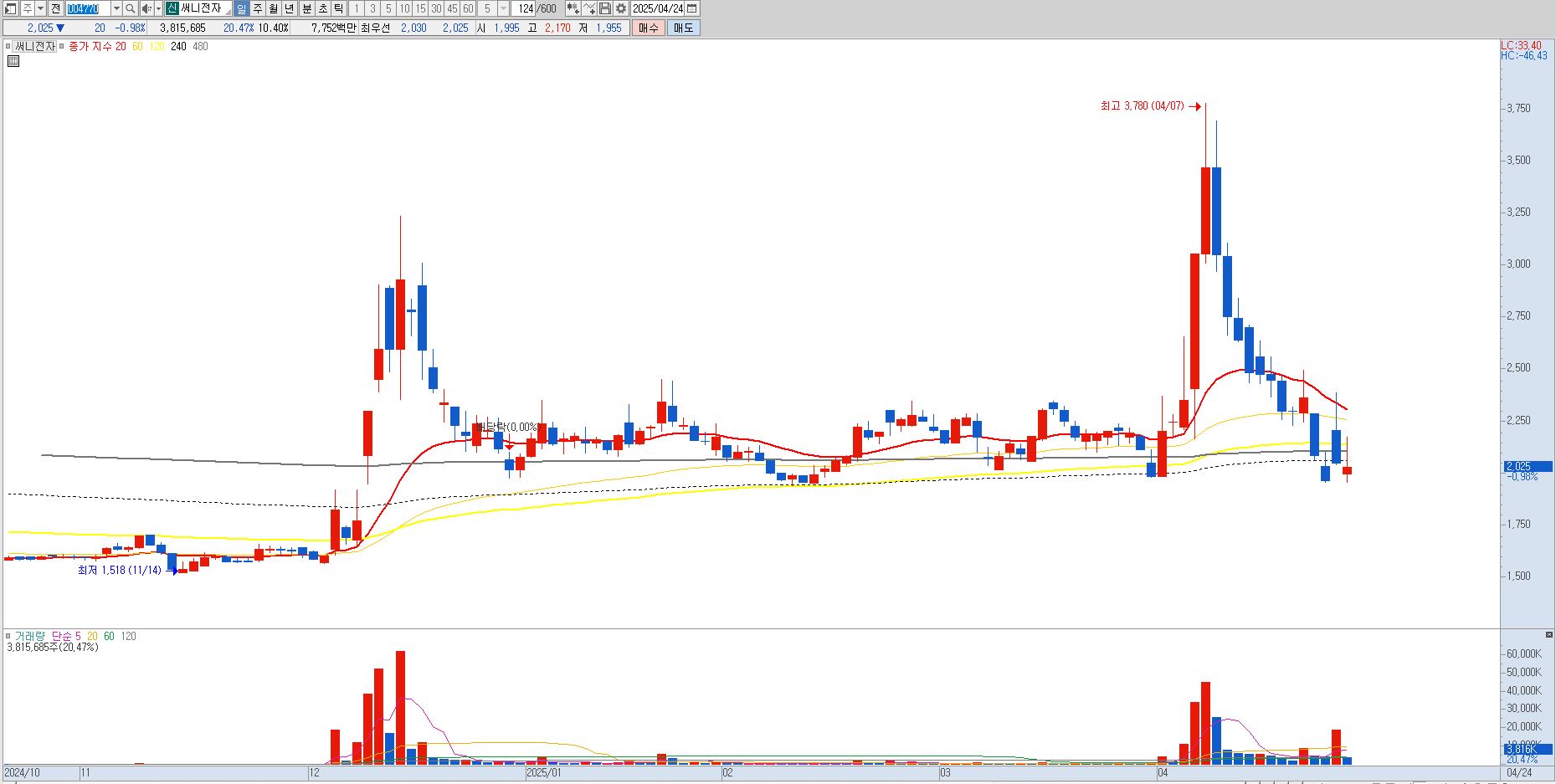1556x784 pixels.
Task: Select the daily 일 chart period
Action: 241,8
